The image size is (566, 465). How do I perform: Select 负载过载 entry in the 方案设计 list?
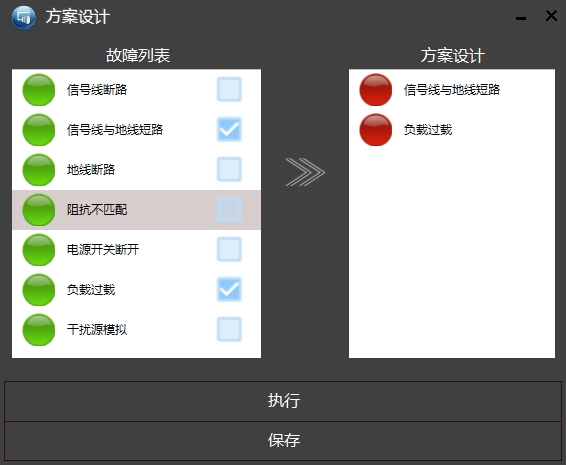click(x=452, y=130)
